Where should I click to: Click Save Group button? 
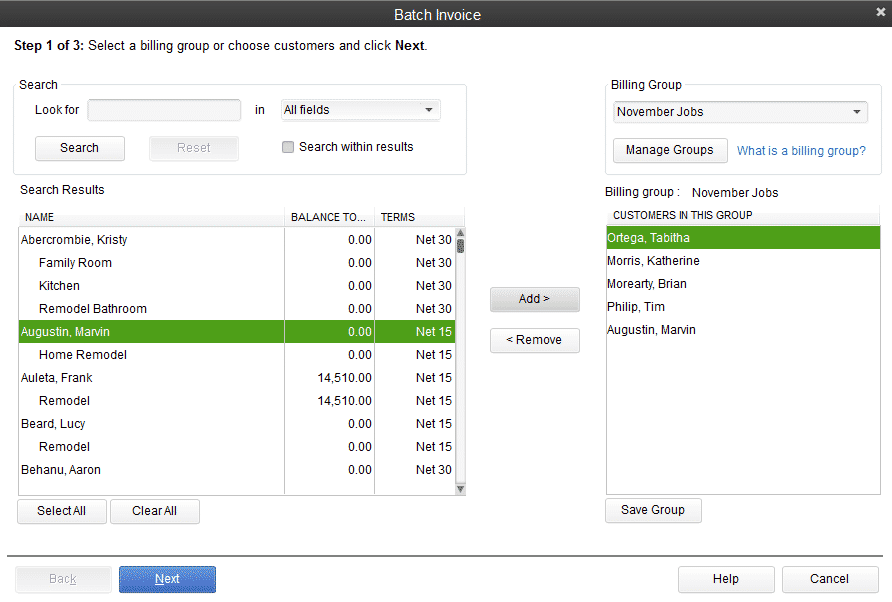[x=653, y=510]
